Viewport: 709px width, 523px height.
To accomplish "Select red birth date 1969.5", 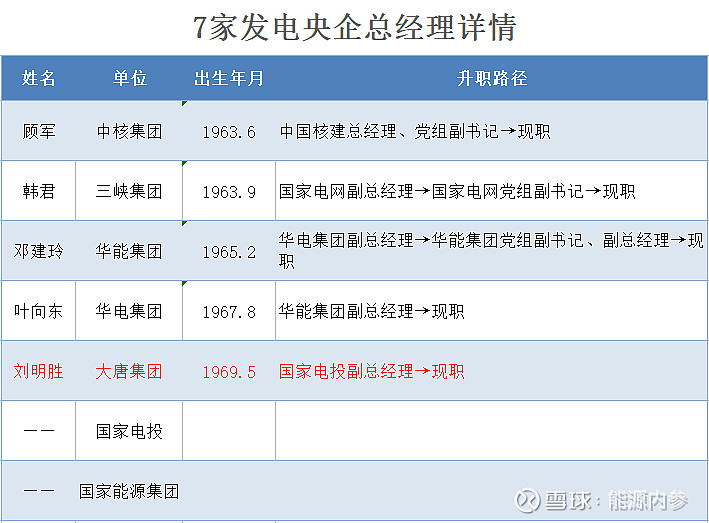I will click(x=229, y=372).
